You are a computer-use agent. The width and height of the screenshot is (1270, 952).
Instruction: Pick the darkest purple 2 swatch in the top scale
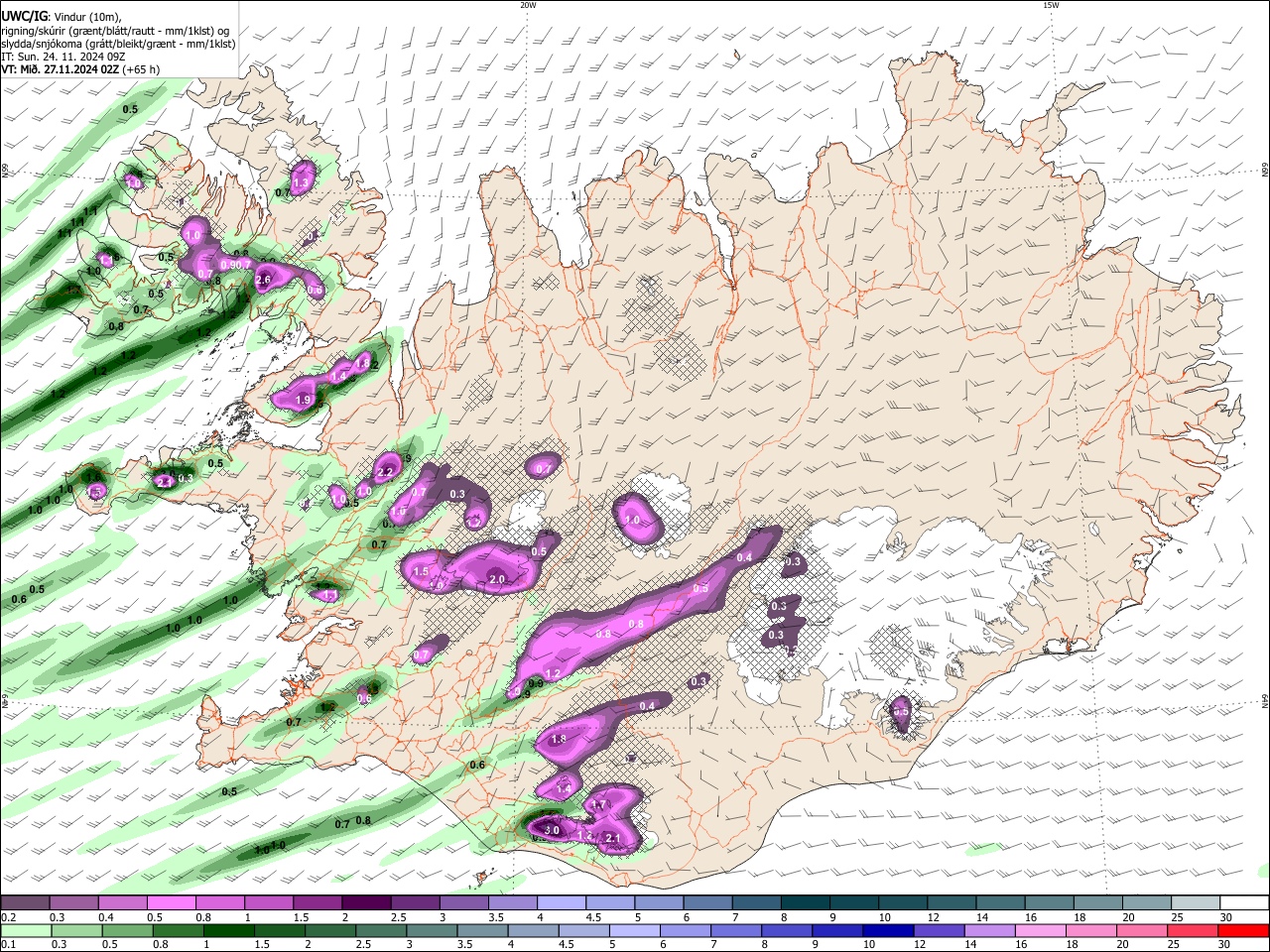(x=365, y=903)
